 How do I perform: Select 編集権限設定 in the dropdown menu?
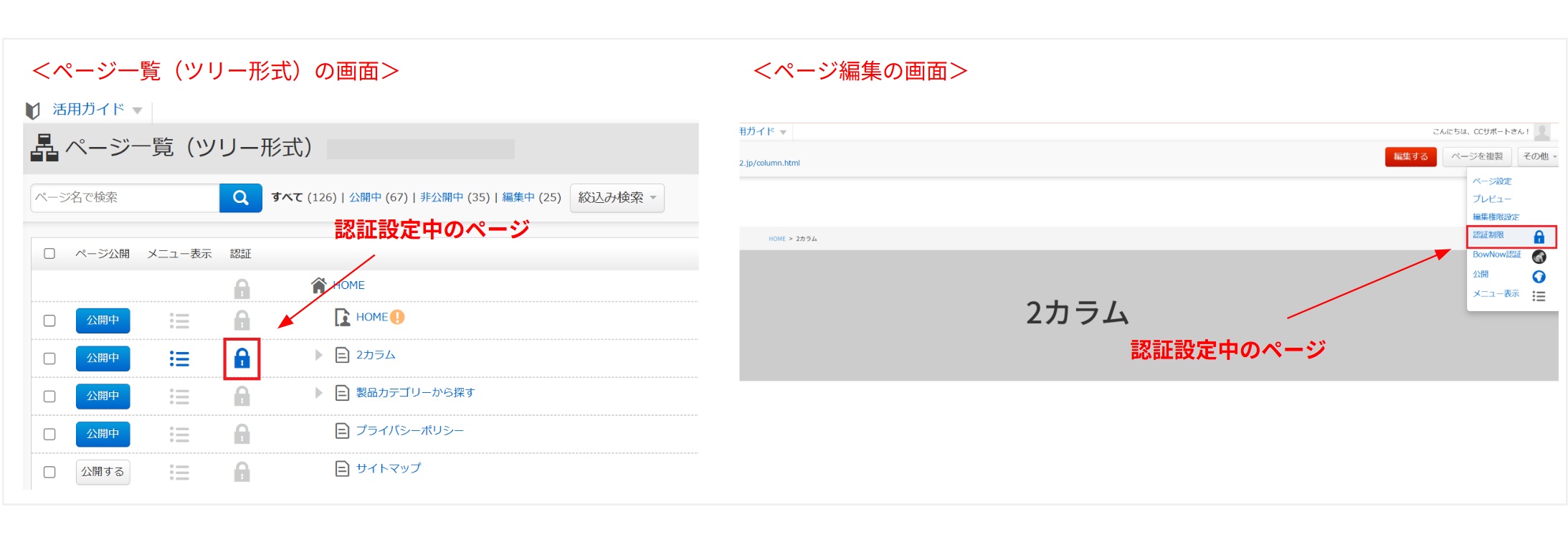point(1496,217)
